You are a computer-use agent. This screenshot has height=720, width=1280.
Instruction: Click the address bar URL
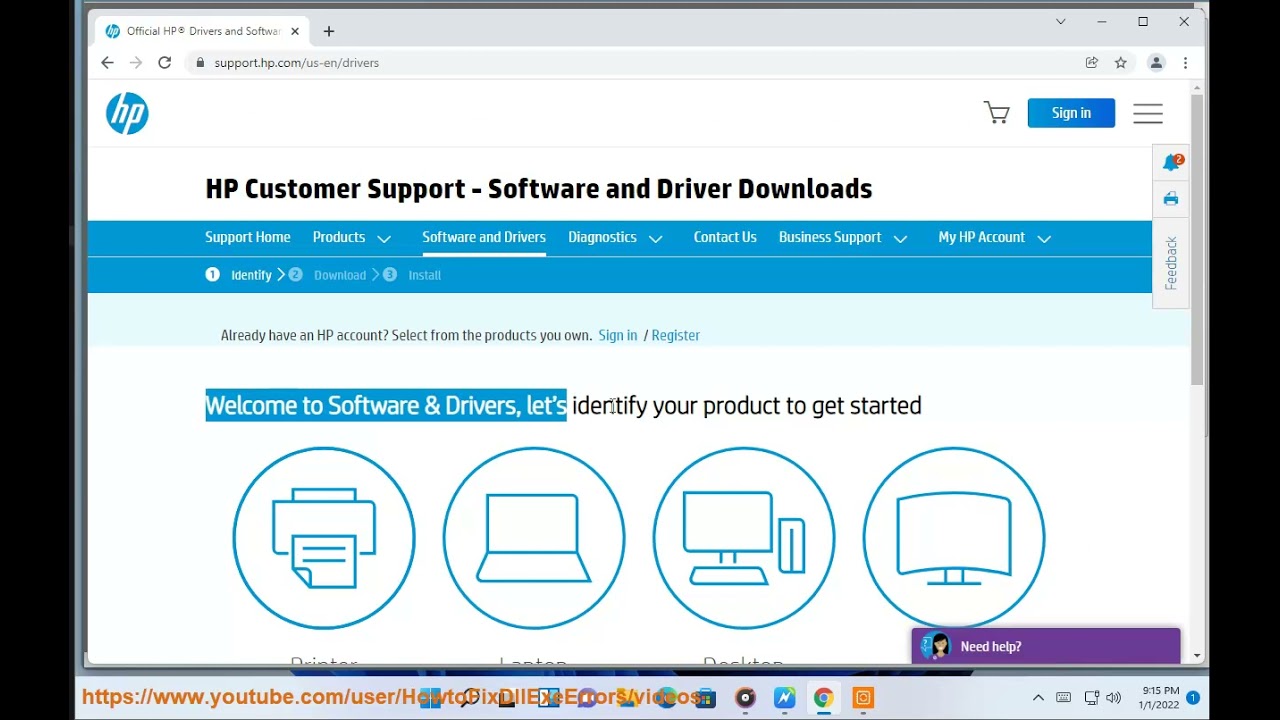point(296,62)
